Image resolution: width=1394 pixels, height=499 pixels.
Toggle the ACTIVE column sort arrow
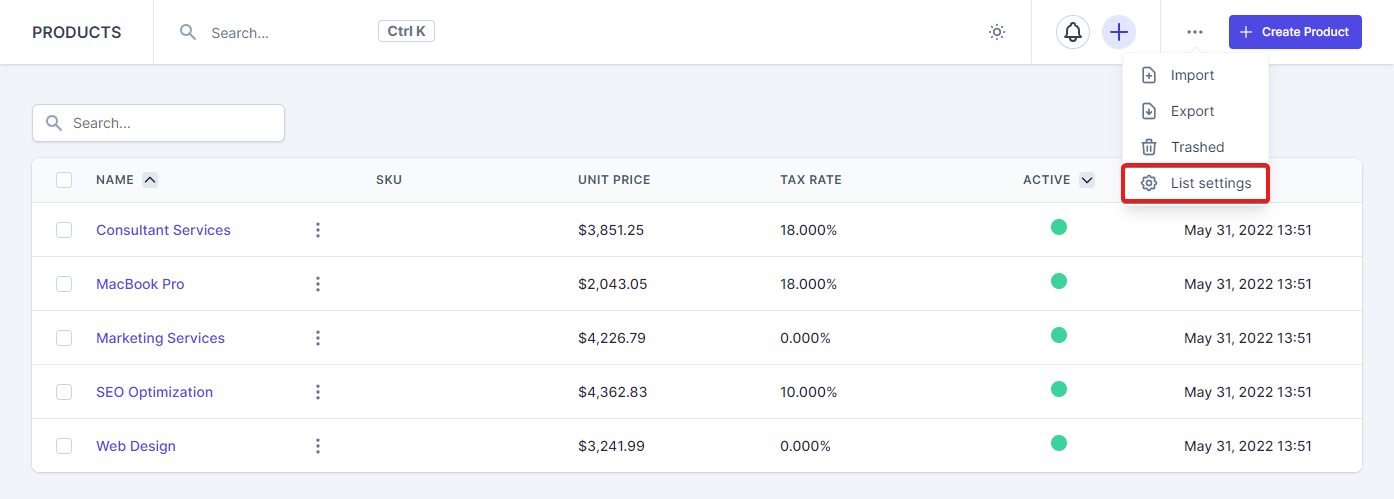[1087, 180]
